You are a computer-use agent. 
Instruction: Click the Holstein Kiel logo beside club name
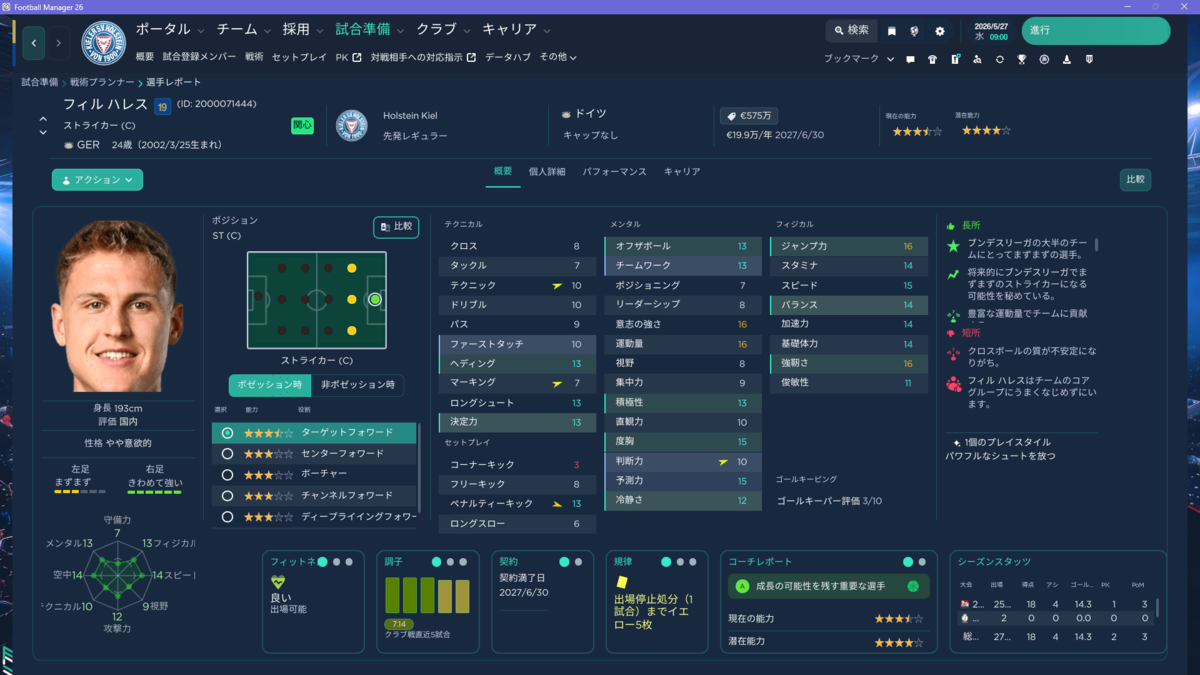tap(352, 125)
